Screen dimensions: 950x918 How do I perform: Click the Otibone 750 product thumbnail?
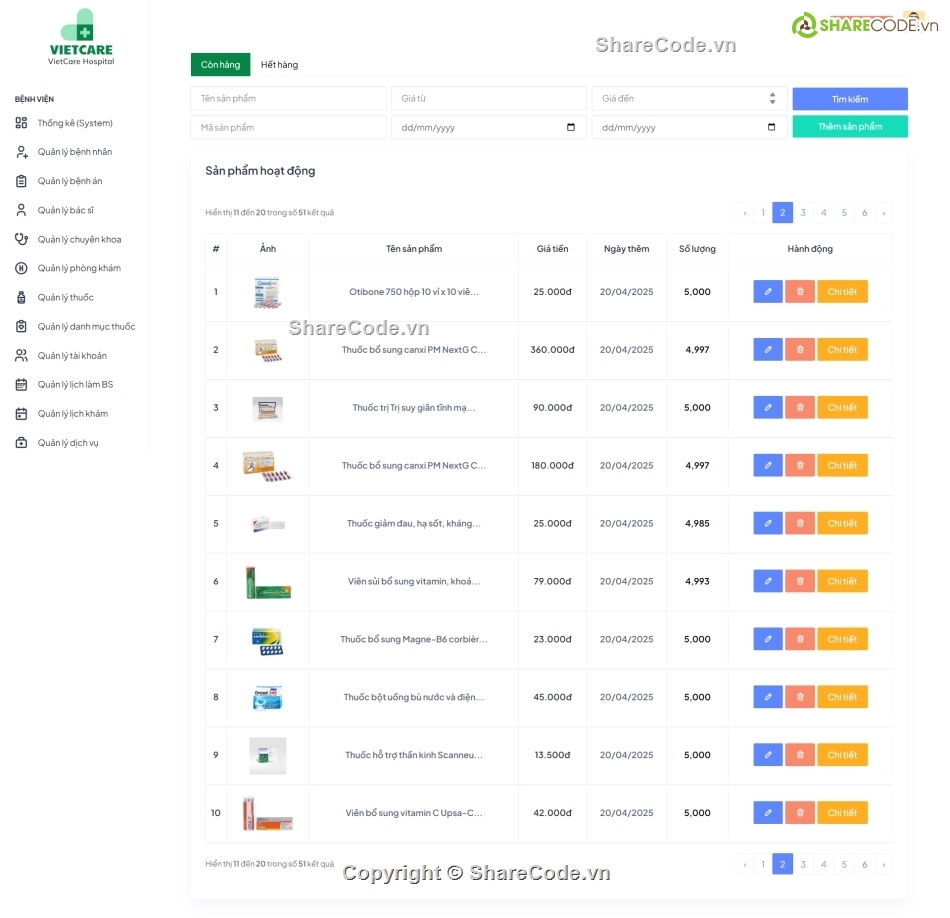[x=267, y=292]
